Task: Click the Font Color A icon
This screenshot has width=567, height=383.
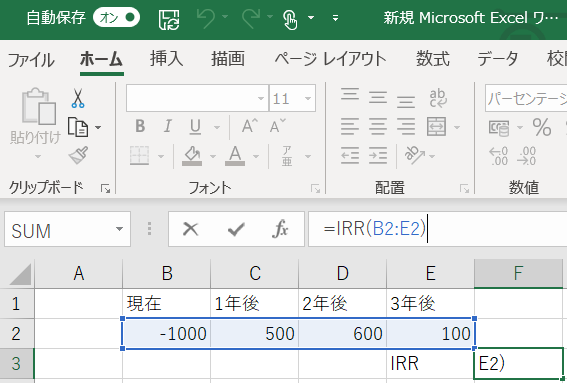Action: (x=235, y=156)
